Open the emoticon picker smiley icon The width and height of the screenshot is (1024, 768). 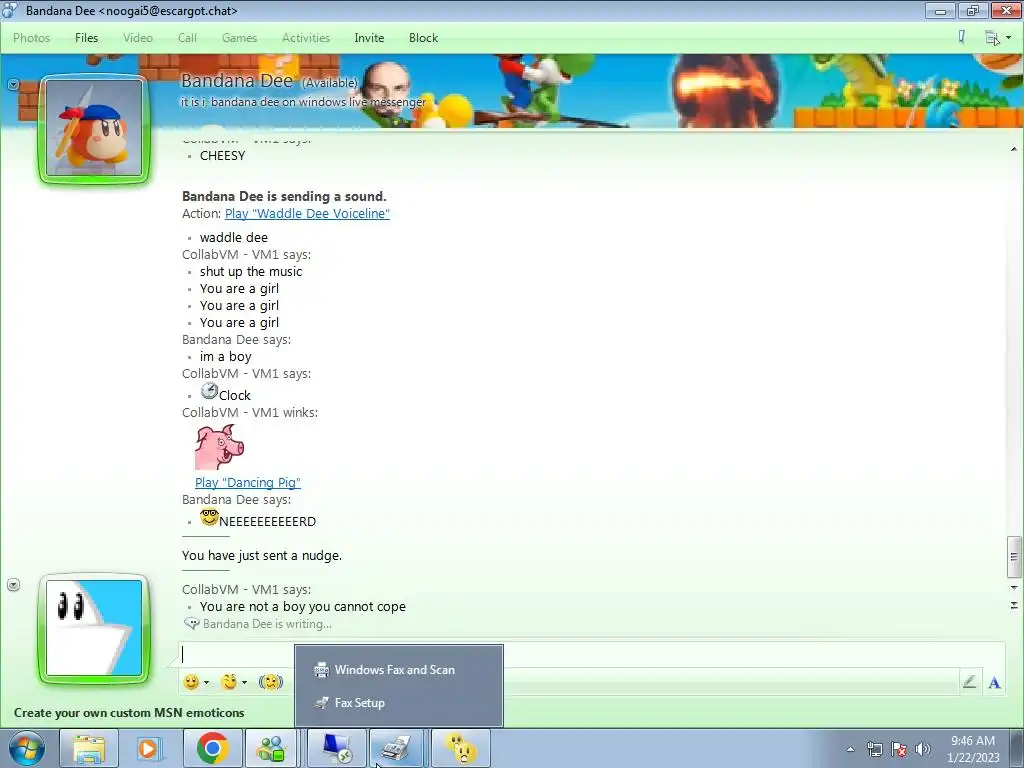191,682
